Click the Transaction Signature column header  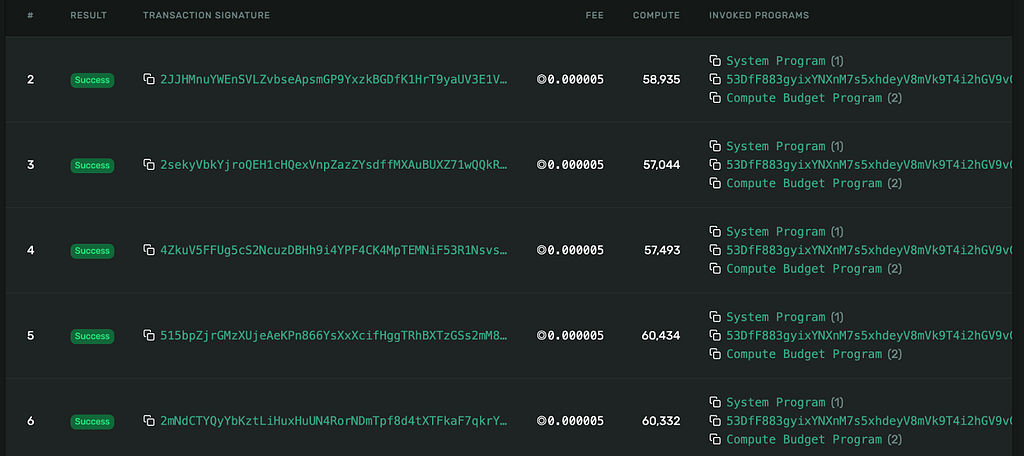[206, 15]
